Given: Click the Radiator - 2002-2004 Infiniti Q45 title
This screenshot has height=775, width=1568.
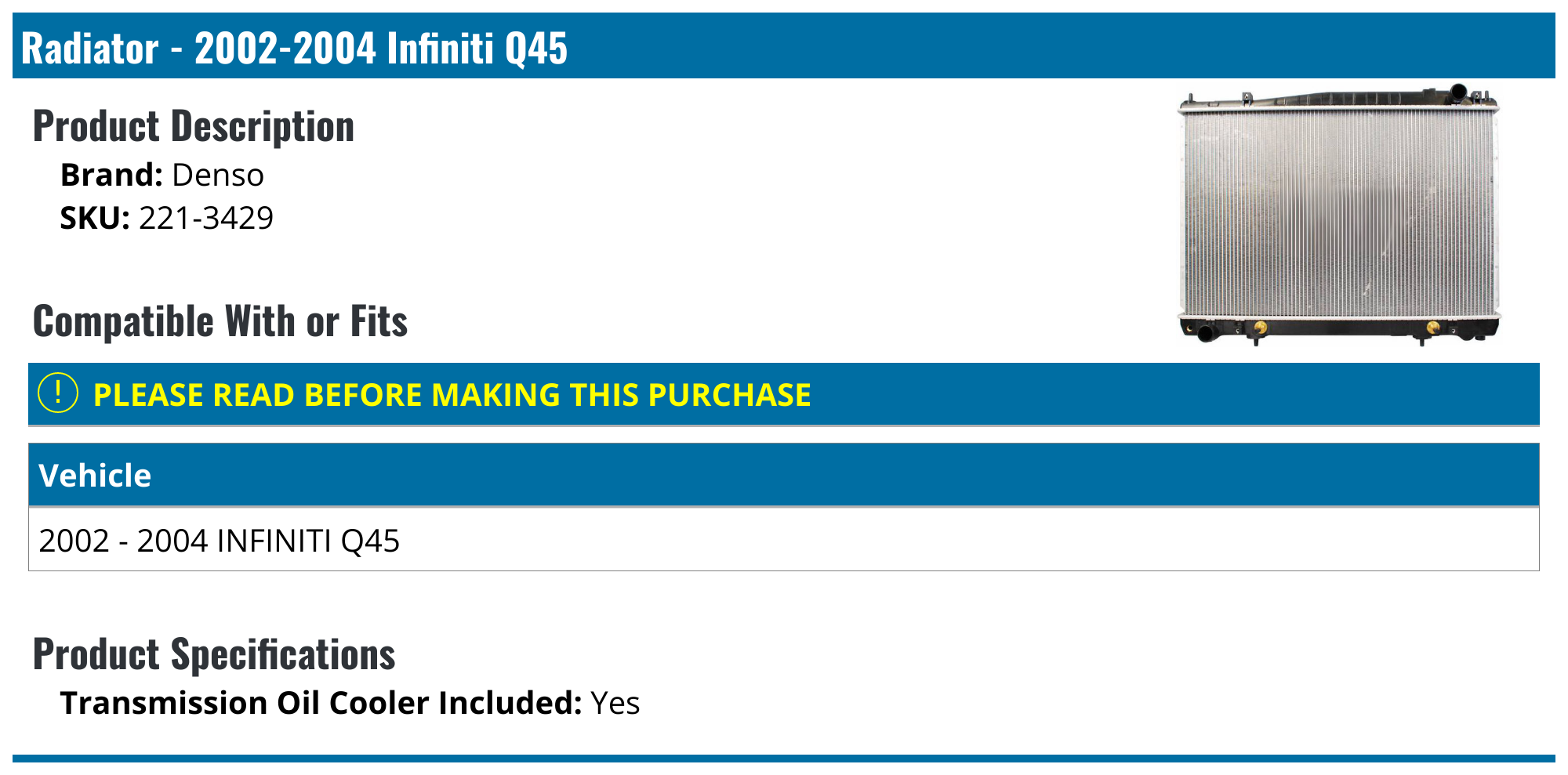Looking at the screenshot, I should [294, 48].
